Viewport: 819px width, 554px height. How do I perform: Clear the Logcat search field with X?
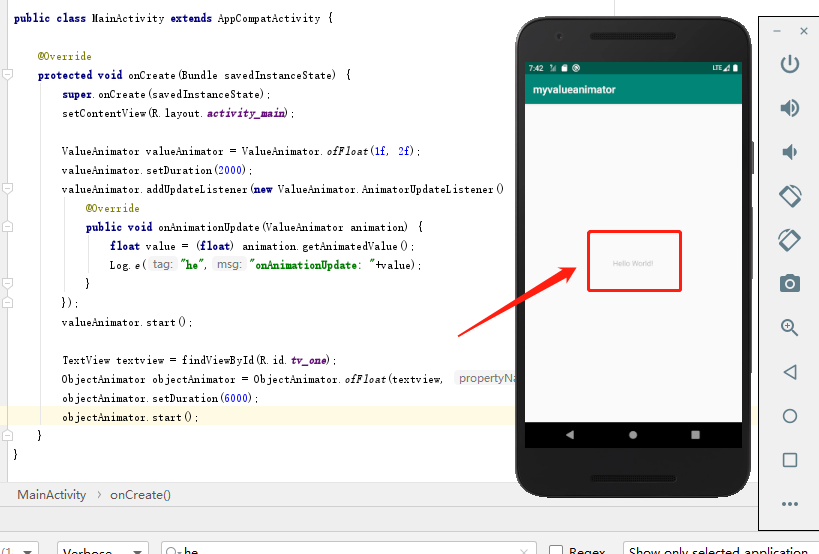click(524, 551)
